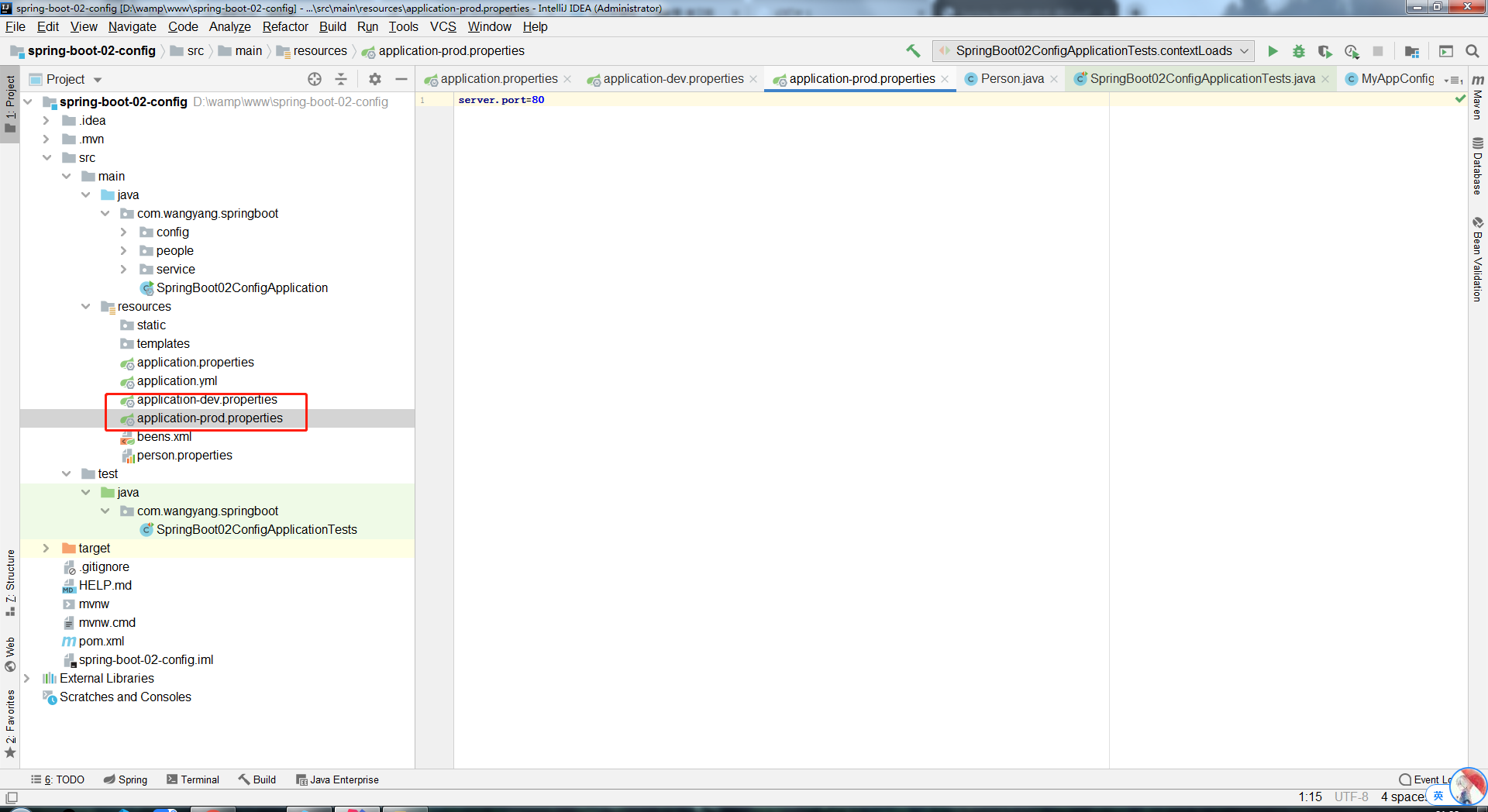Expand the people package node

click(x=123, y=251)
